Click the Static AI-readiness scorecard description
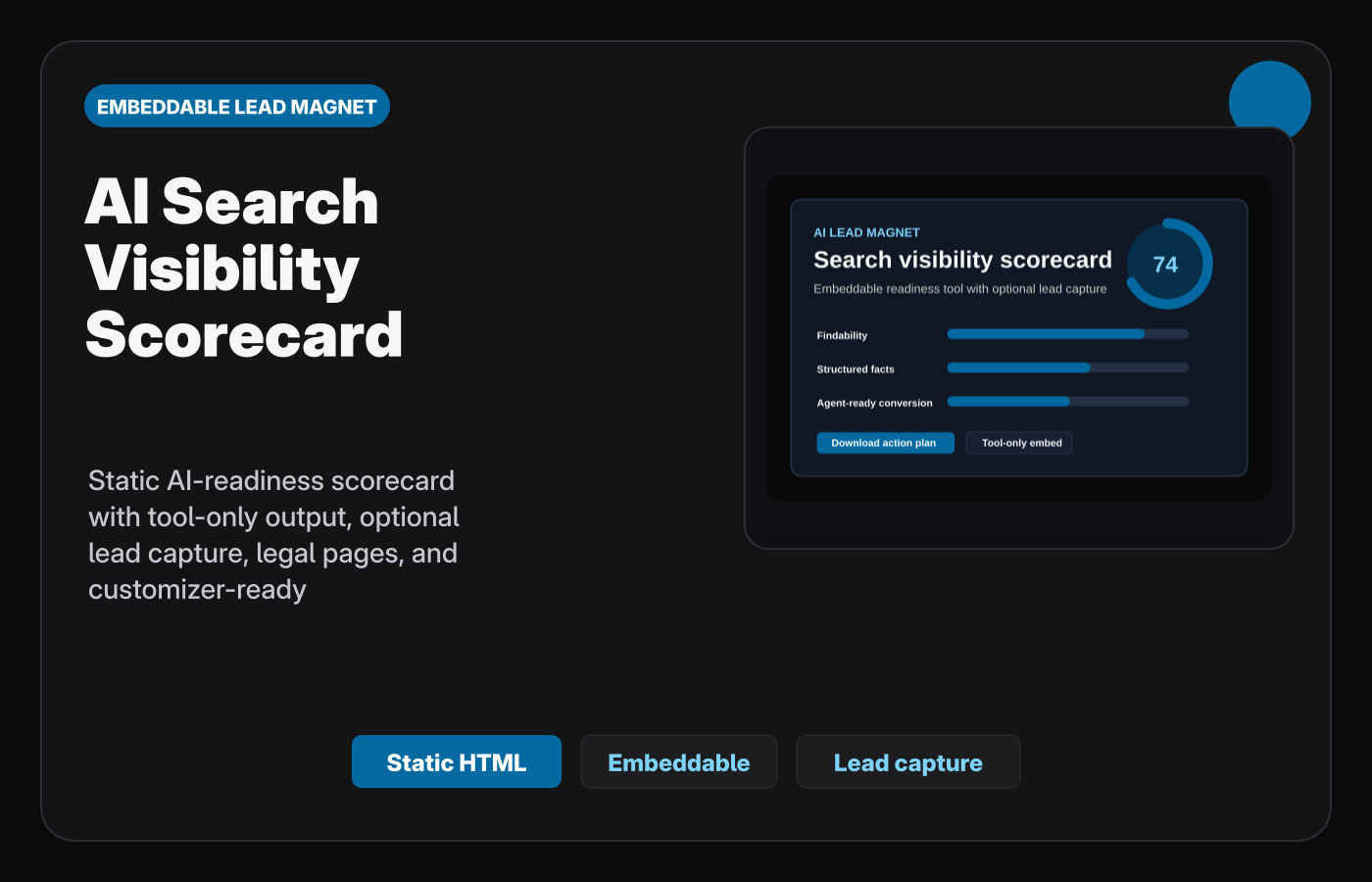Screen dimensions: 1372x882 coord(273,535)
